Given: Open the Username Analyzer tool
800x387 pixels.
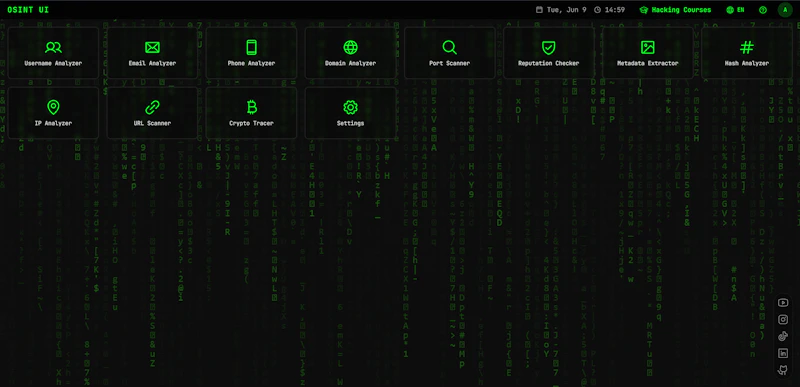Looking at the screenshot, I should click(53, 53).
